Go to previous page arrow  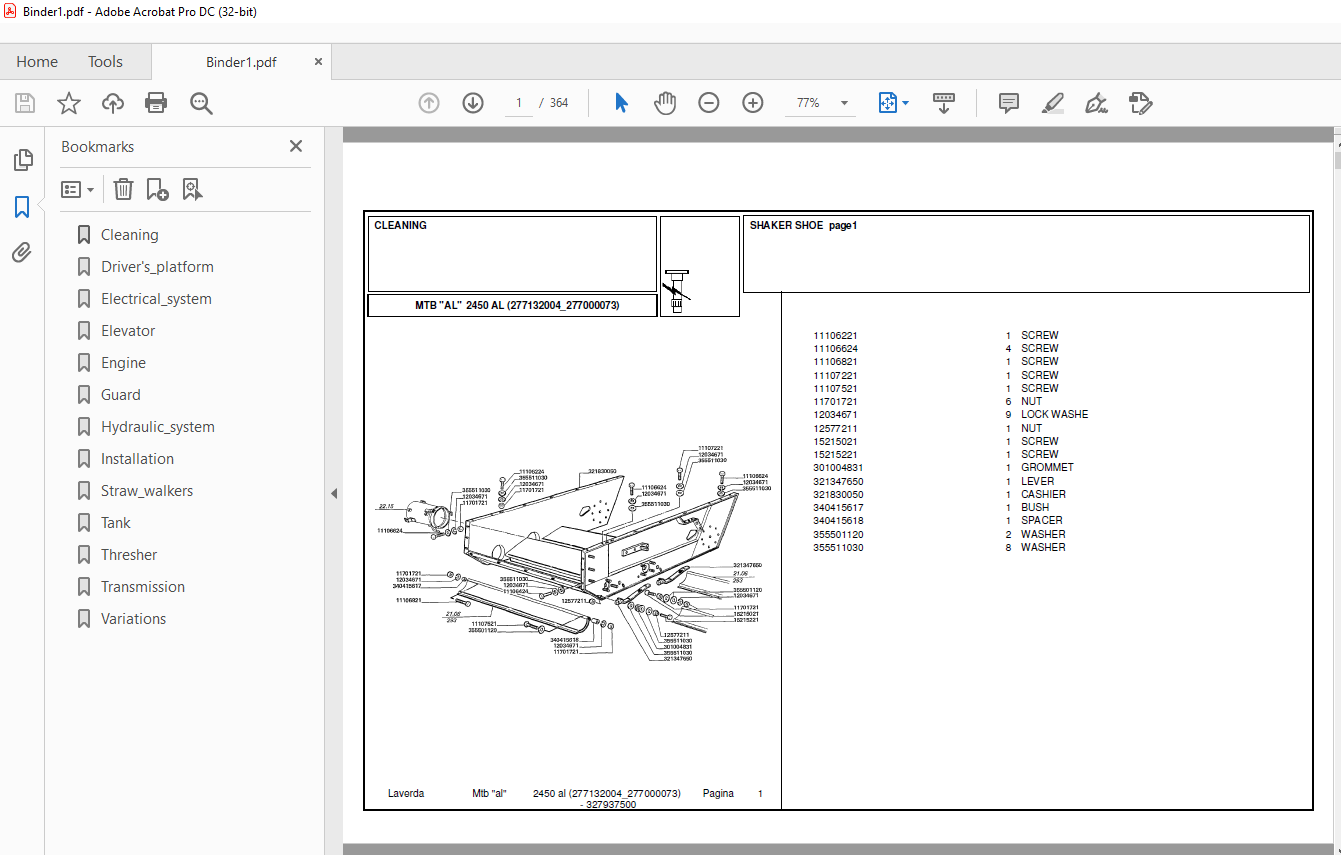click(429, 103)
